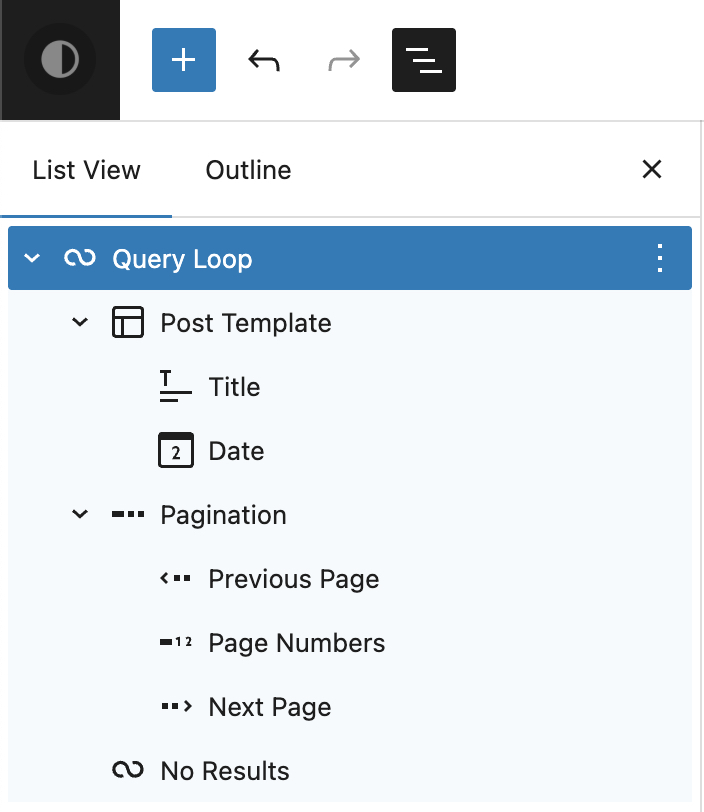
Task: Select the No Results block icon
Action: (128, 770)
